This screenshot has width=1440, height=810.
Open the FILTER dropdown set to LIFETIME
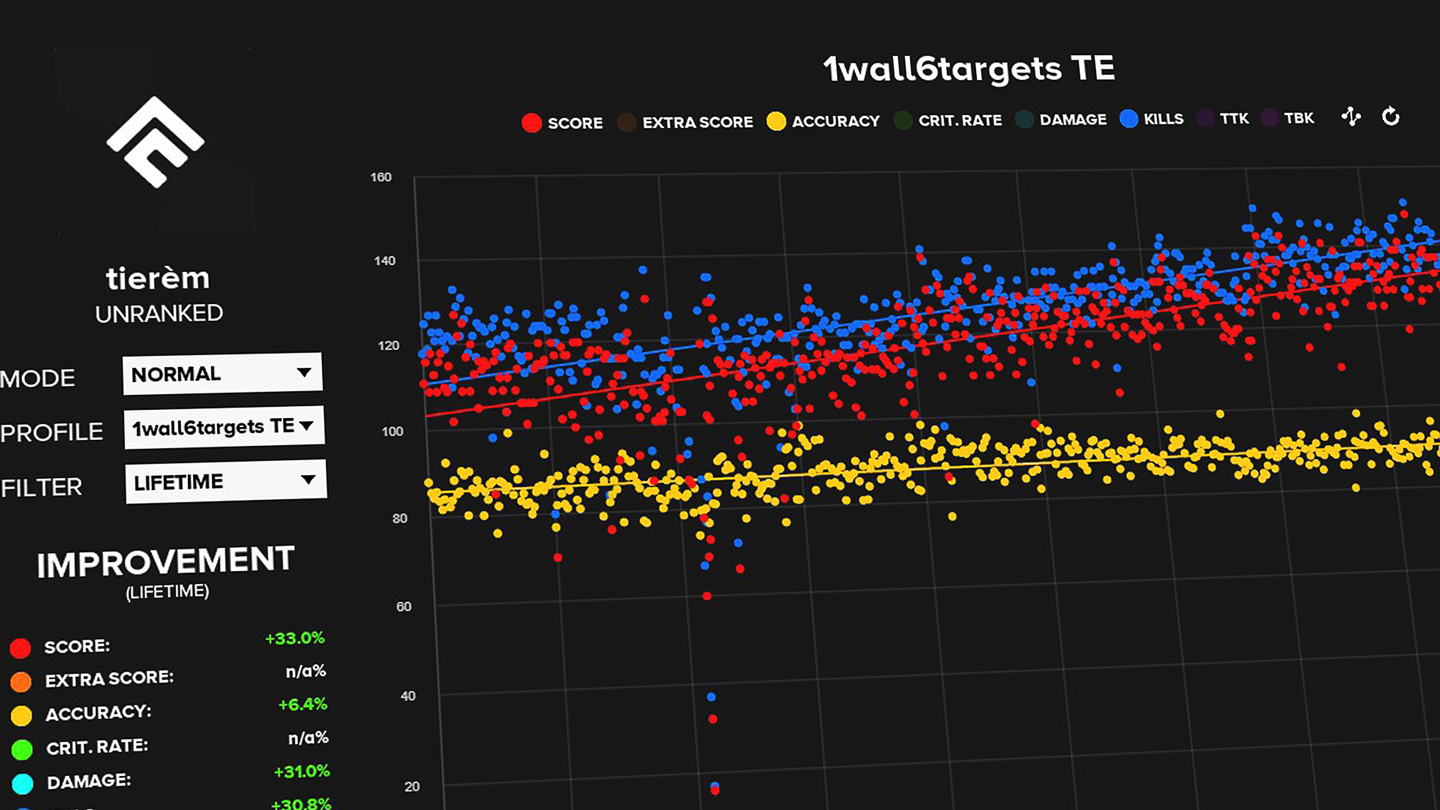(x=225, y=482)
